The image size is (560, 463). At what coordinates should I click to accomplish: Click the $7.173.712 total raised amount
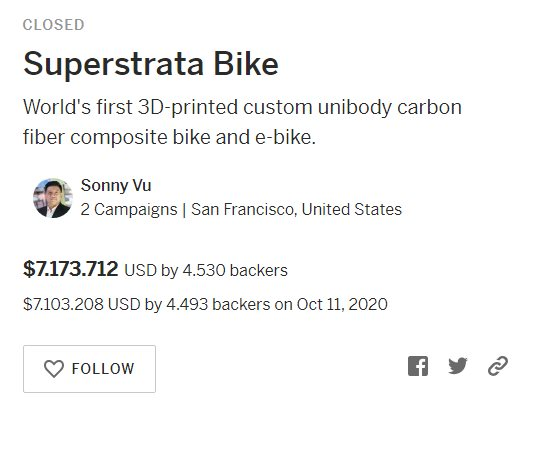tap(70, 269)
